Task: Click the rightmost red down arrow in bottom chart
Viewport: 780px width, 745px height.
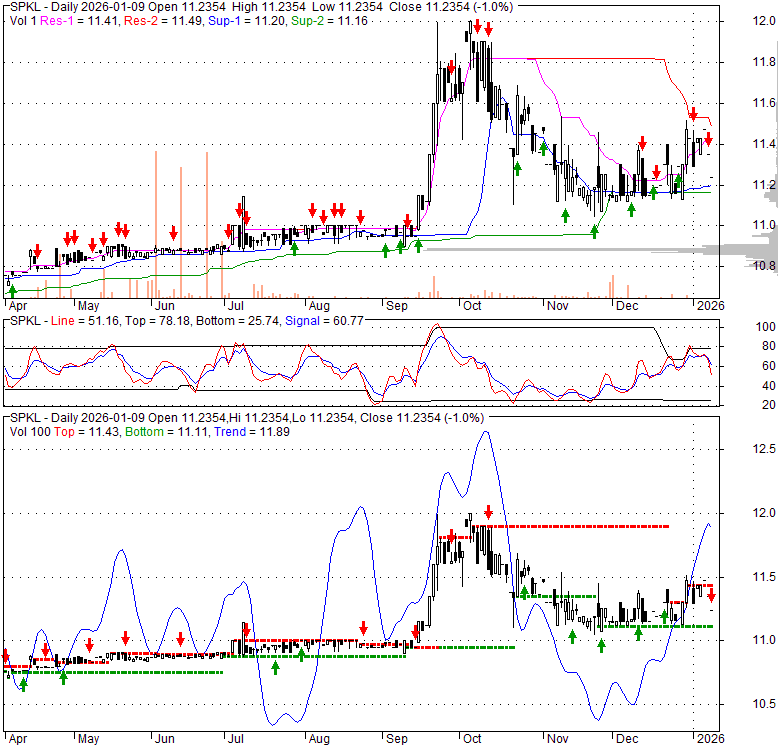Action: pos(711,596)
